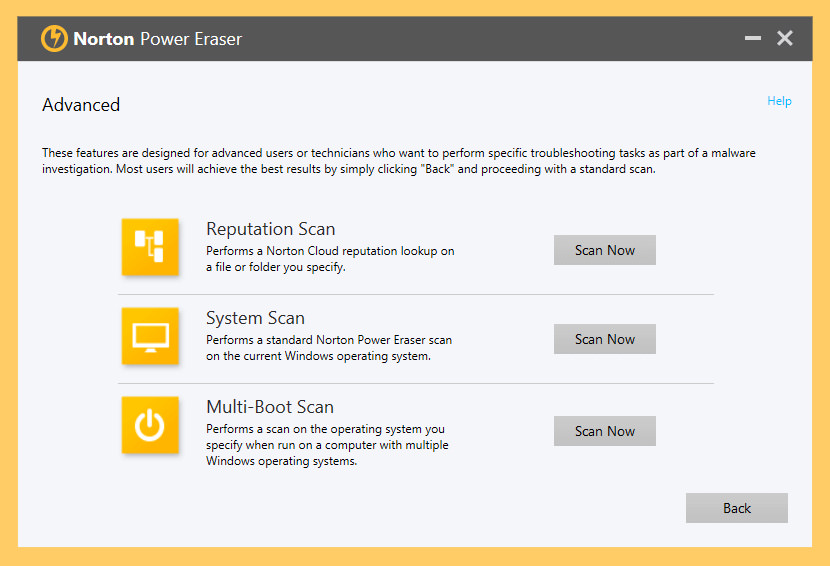Select the System Scan heading
This screenshot has height=566, width=830.
[255, 318]
